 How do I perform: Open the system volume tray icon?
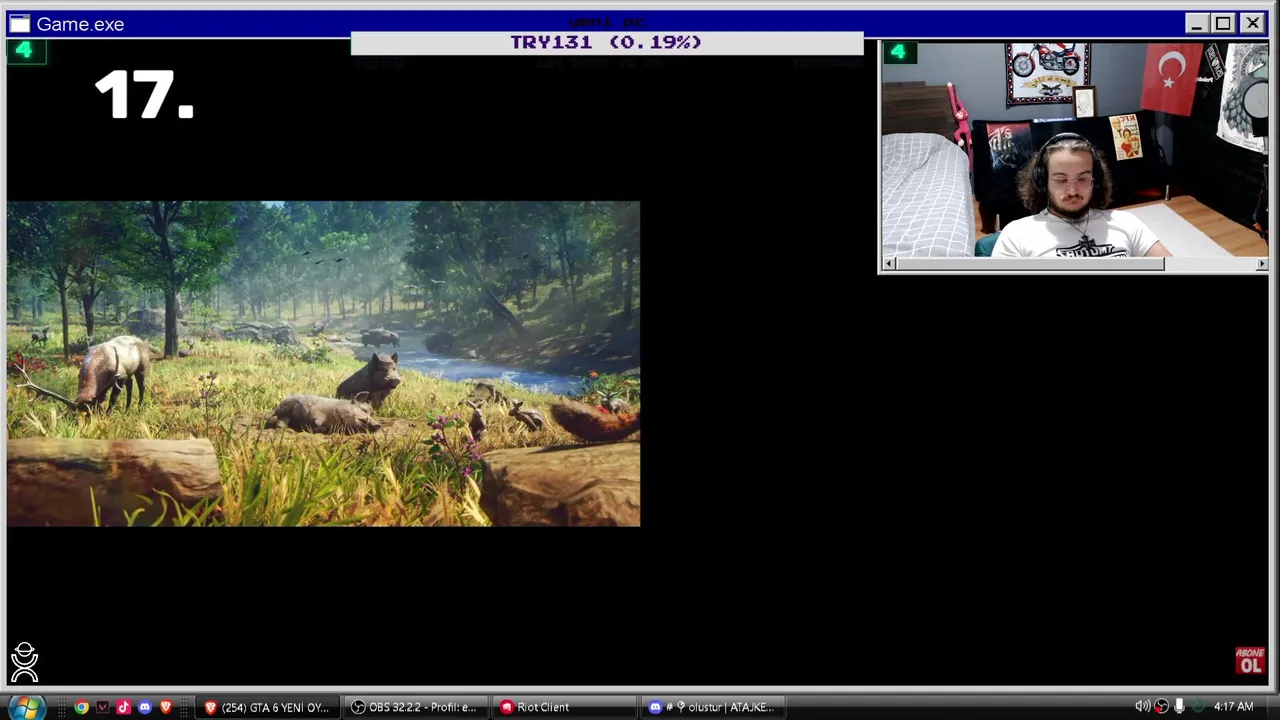[1142, 707]
